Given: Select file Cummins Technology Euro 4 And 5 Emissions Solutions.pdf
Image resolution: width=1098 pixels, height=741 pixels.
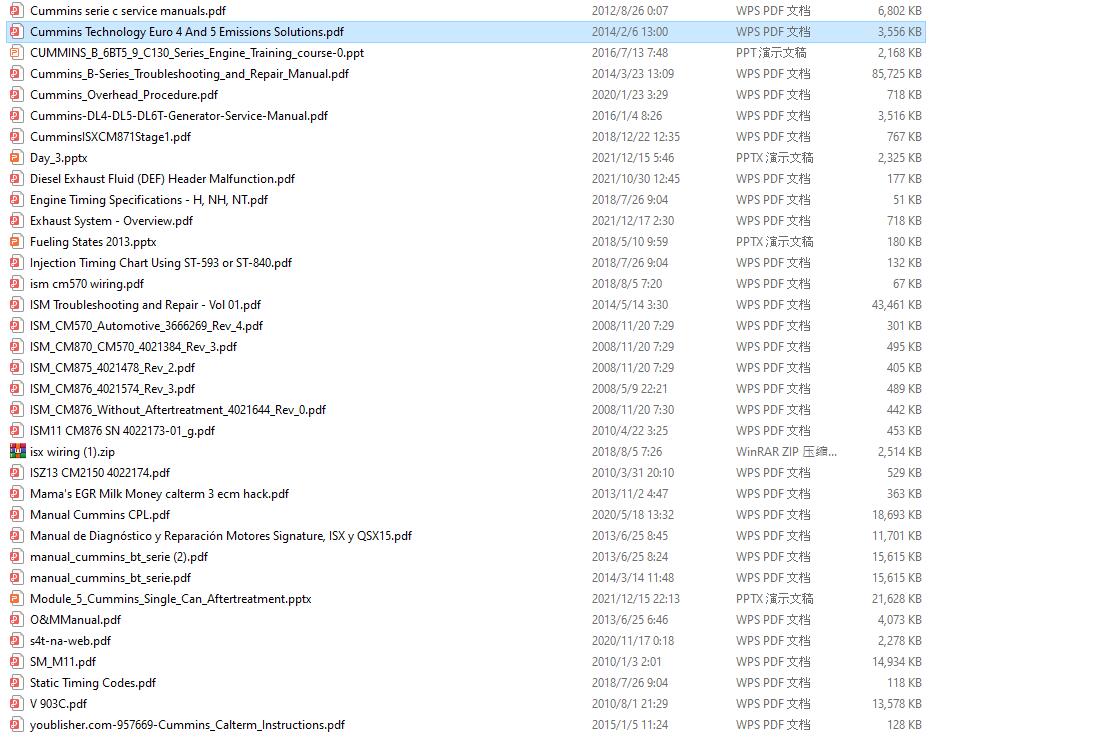Looking at the screenshot, I should pyautogui.click(x=187, y=32).
